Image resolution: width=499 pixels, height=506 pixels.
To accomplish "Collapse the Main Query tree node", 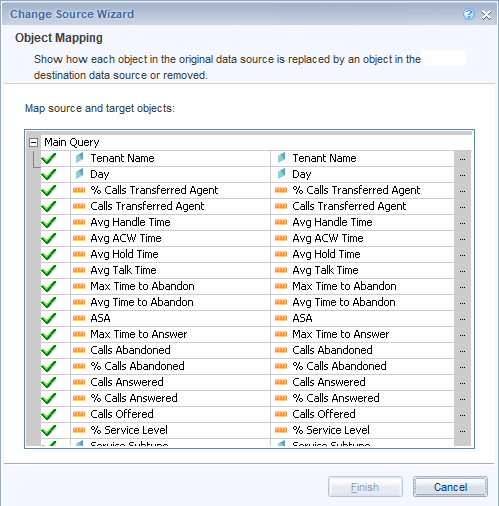I will [33, 142].
